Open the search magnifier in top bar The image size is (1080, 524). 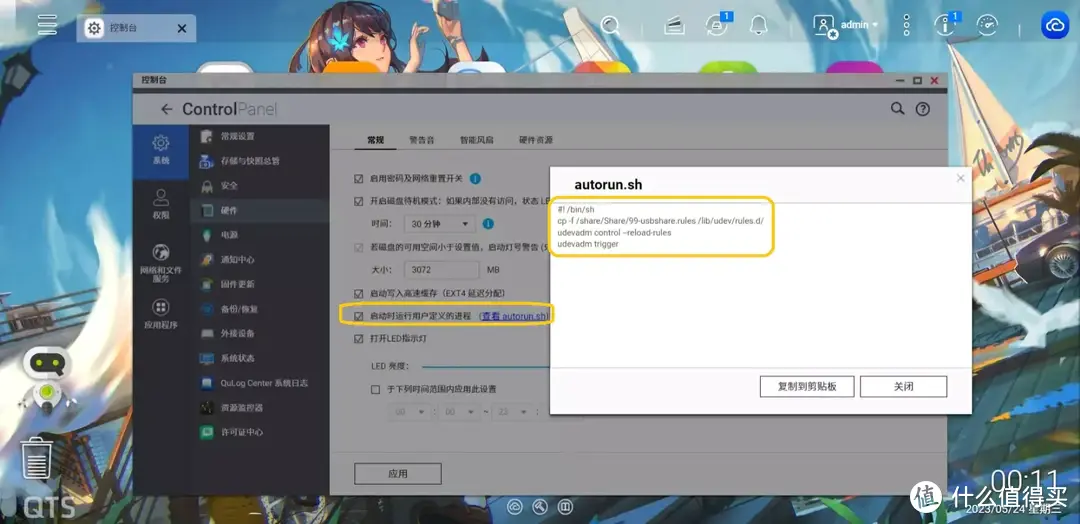coord(610,25)
